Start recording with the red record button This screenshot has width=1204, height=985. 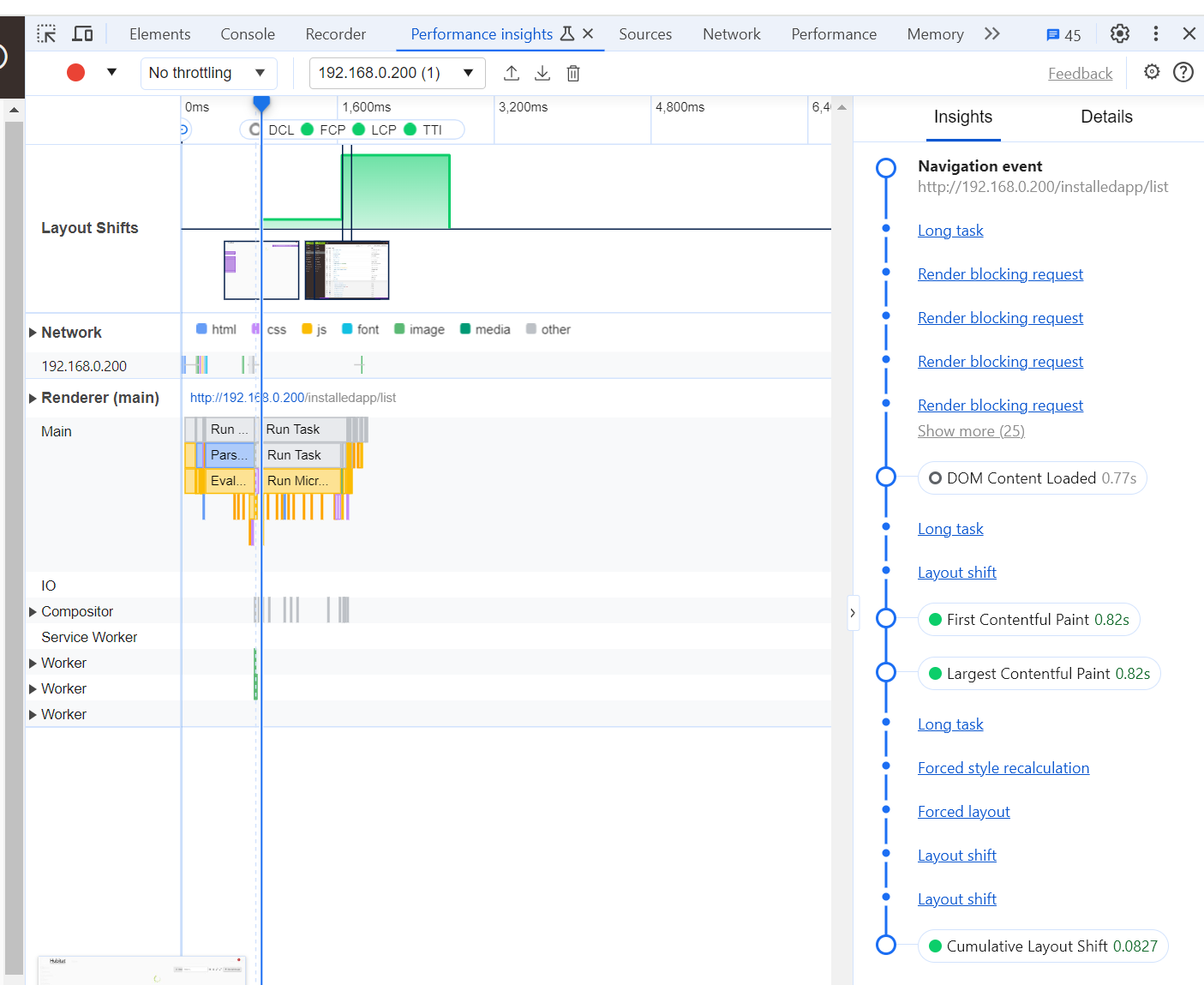pyautogui.click(x=76, y=73)
